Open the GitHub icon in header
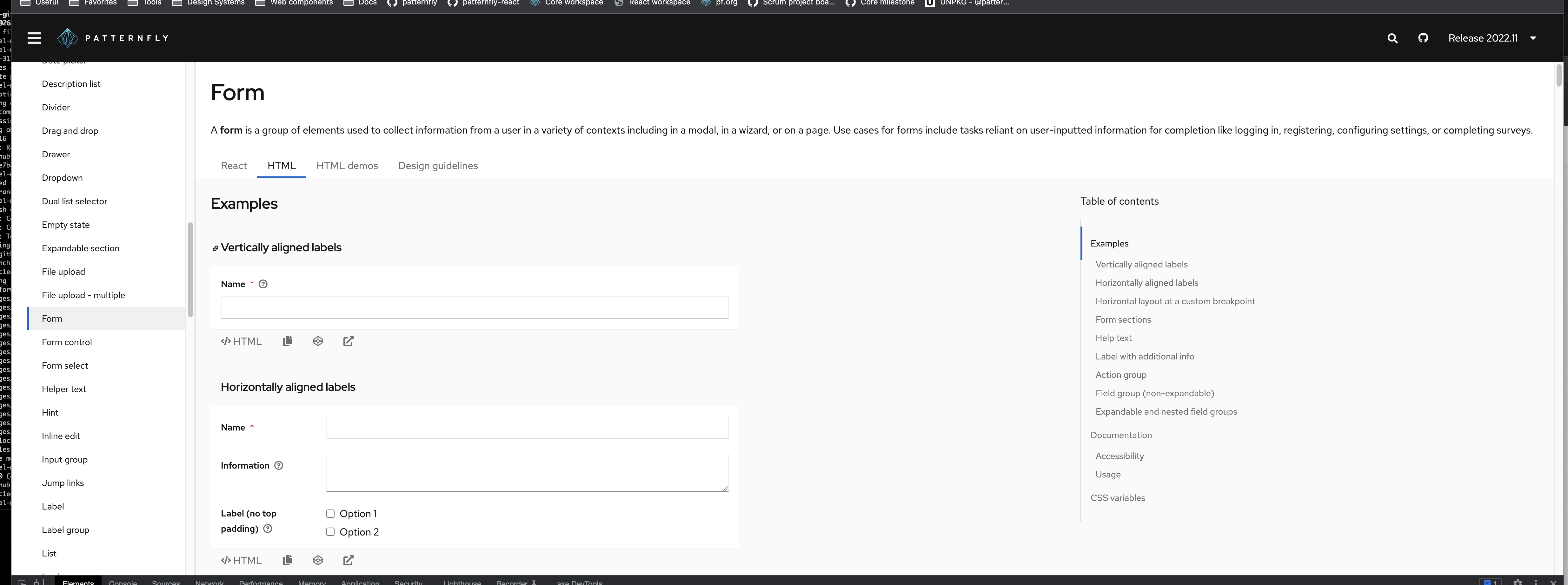 click(1423, 38)
